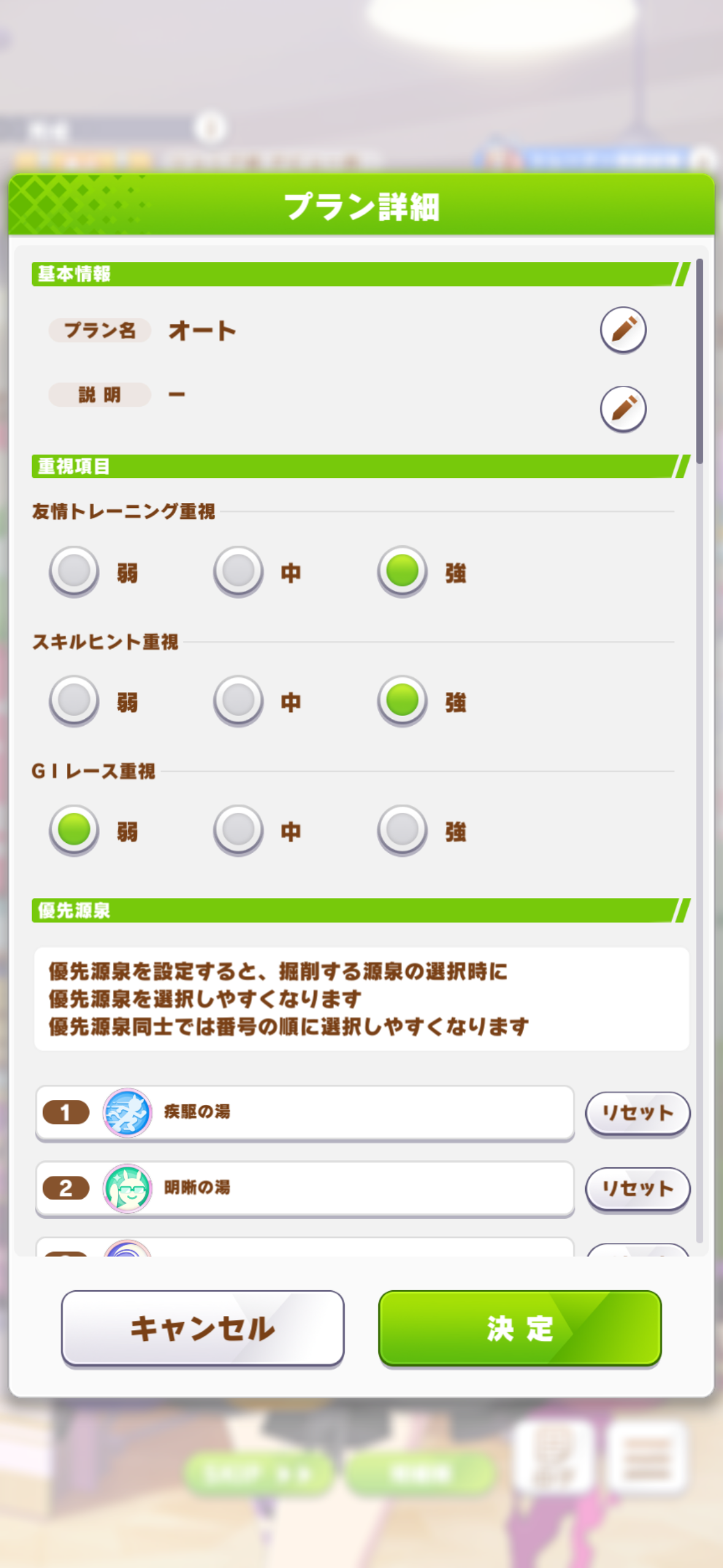The image size is (723, 1568).
Task: Tap the 明晰の湯 spring icon
Action: click(x=127, y=1188)
